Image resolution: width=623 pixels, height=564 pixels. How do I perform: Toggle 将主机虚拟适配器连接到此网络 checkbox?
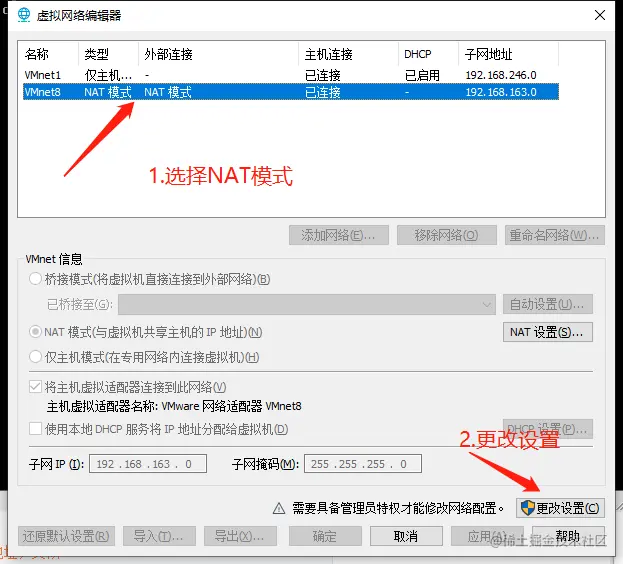[35, 386]
